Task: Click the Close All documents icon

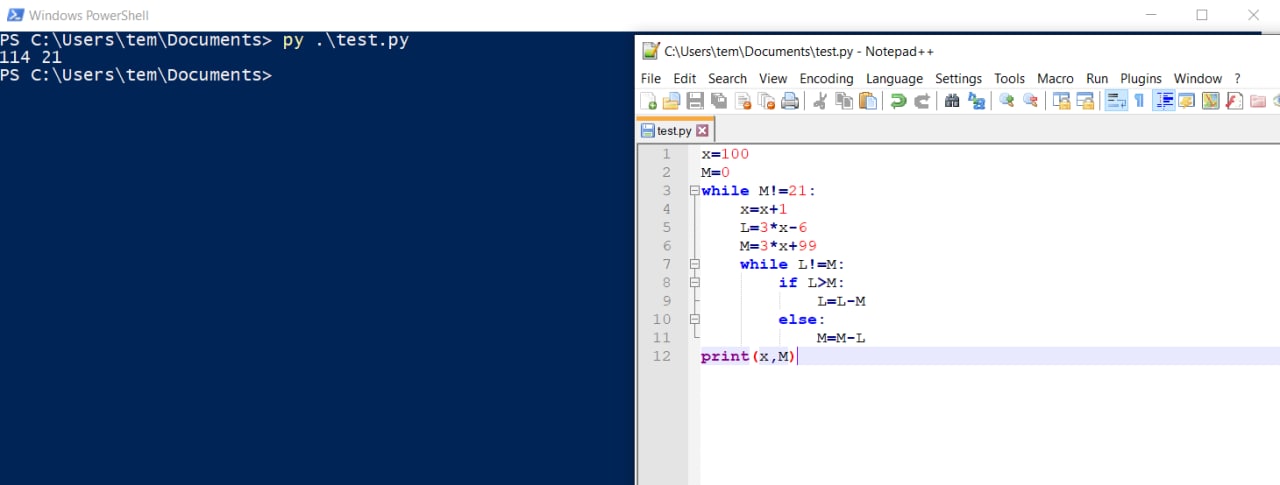Action: 766,100
